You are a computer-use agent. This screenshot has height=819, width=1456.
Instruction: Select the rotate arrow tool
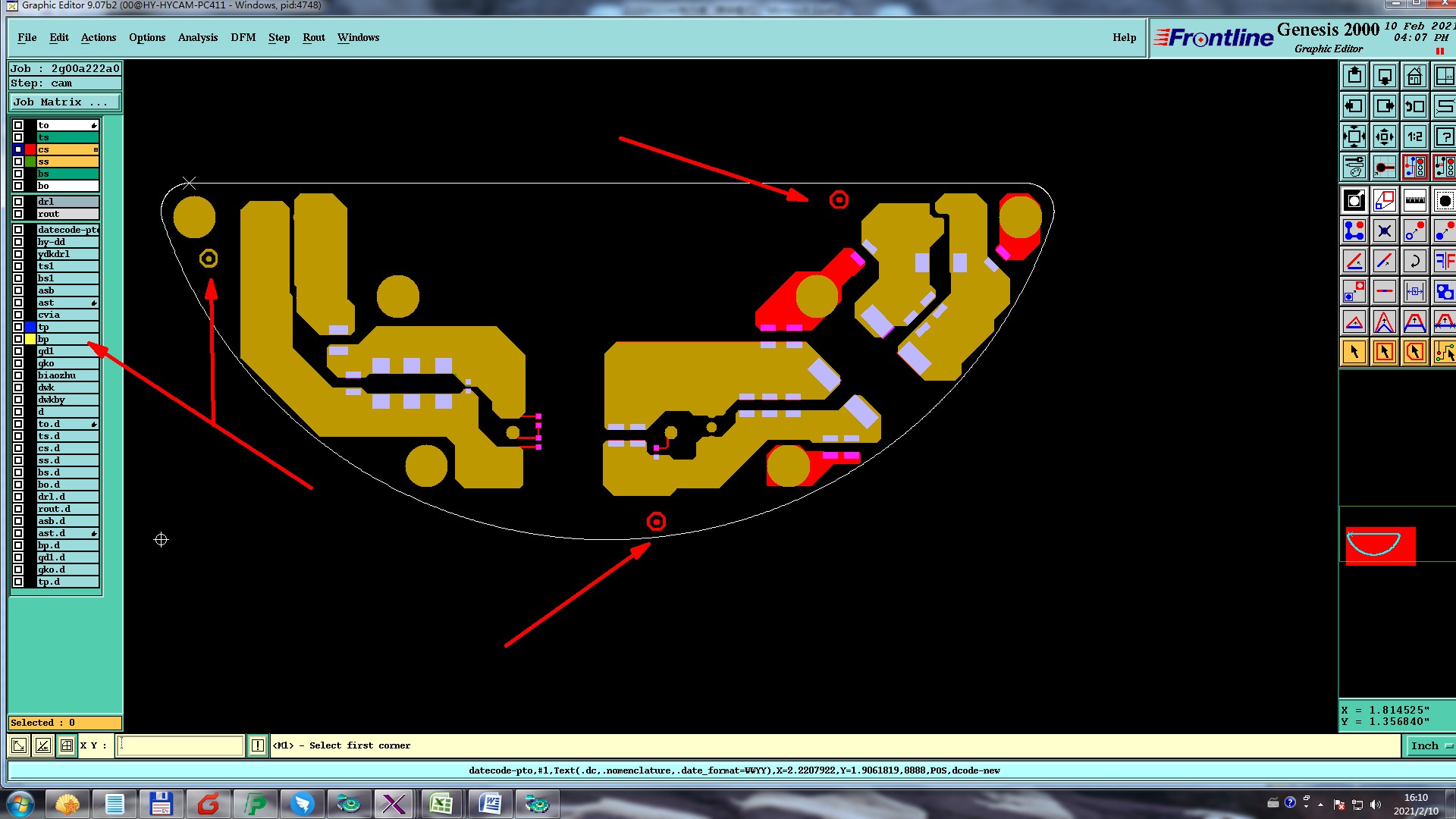tap(1415, 261)
